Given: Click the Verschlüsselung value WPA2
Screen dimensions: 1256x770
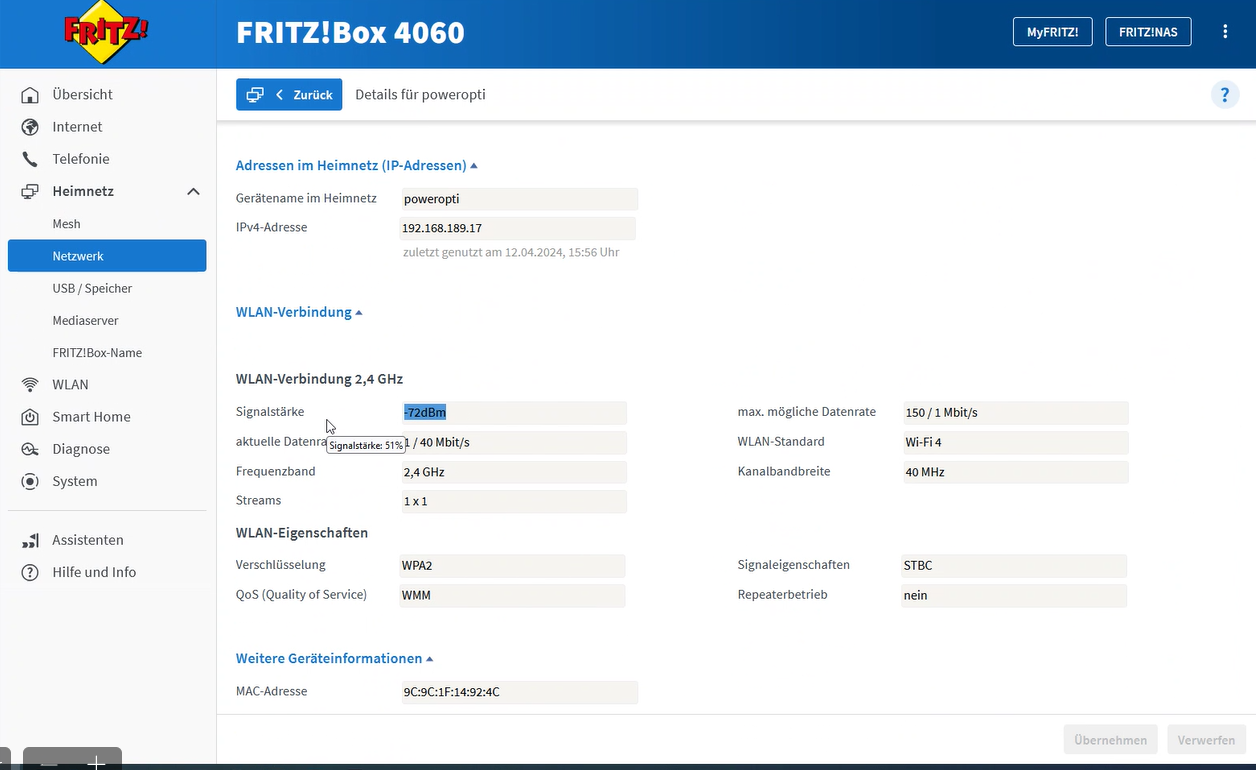Looking at the screenshot, I should coord(512,566).
